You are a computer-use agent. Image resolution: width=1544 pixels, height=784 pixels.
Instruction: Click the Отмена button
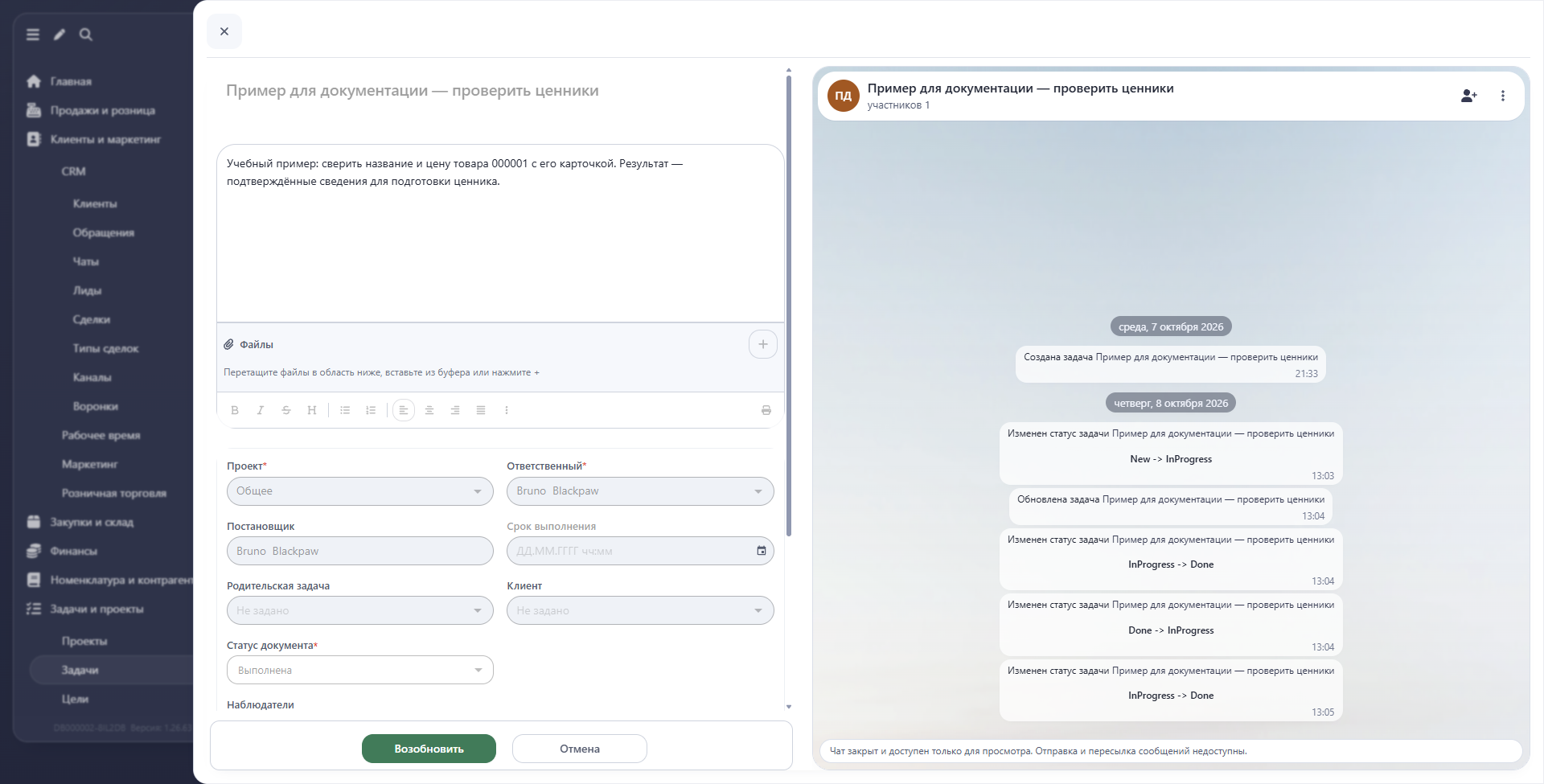pyautogui.click(x=580, y=749)
